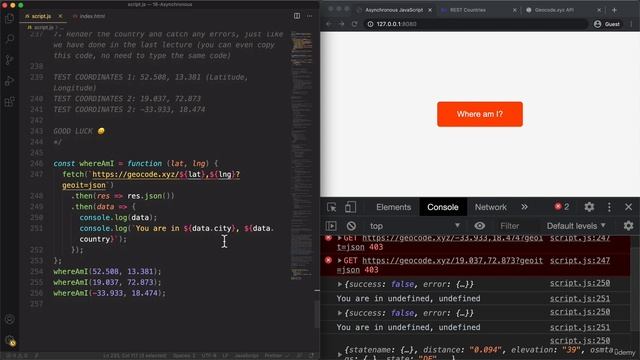Activate DevTools inspect element picker
The width and height of the screenshot is (640, 360).
tap(331, 207)
